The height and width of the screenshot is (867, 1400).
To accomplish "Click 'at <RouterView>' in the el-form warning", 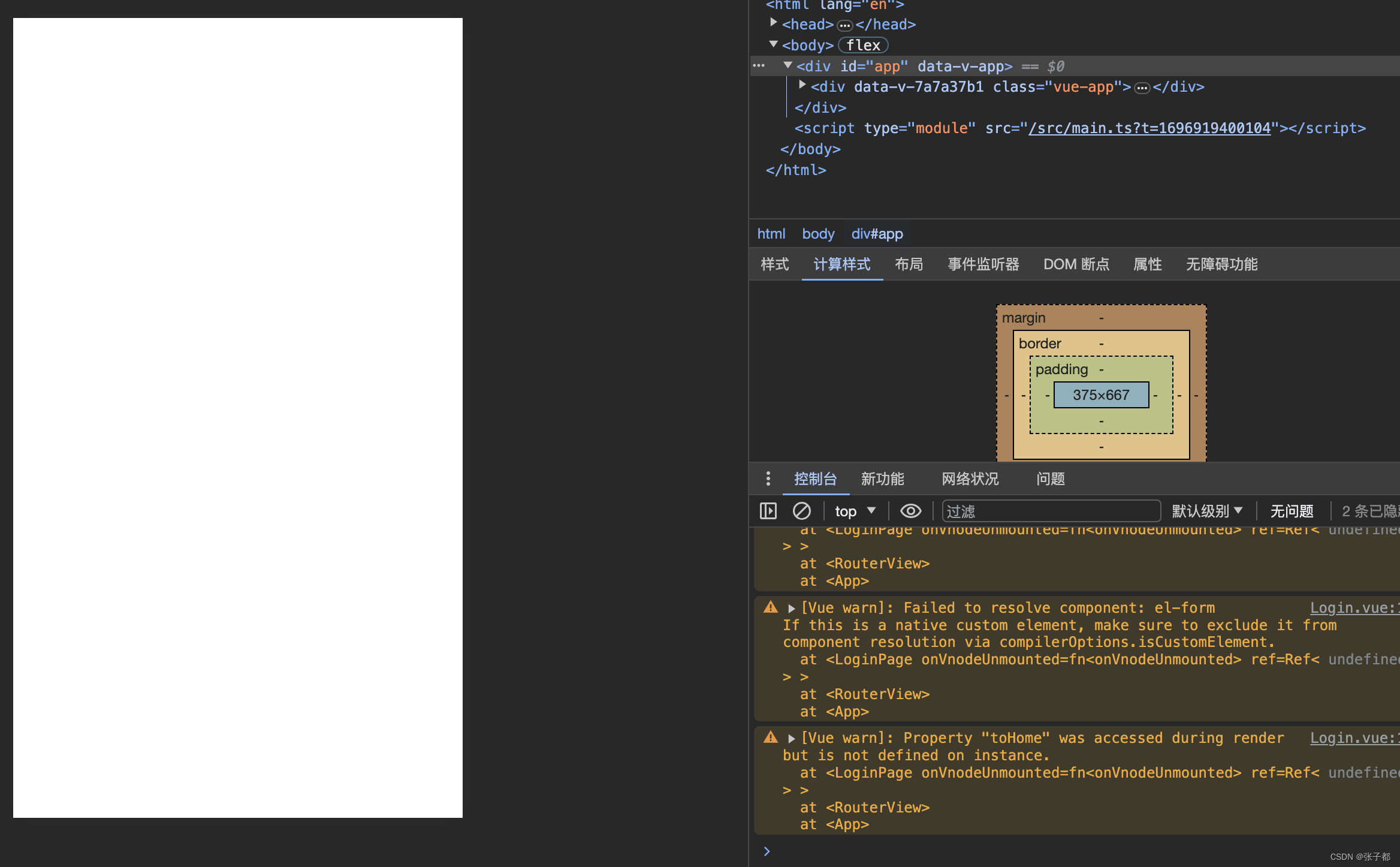I will pos(865,694).
